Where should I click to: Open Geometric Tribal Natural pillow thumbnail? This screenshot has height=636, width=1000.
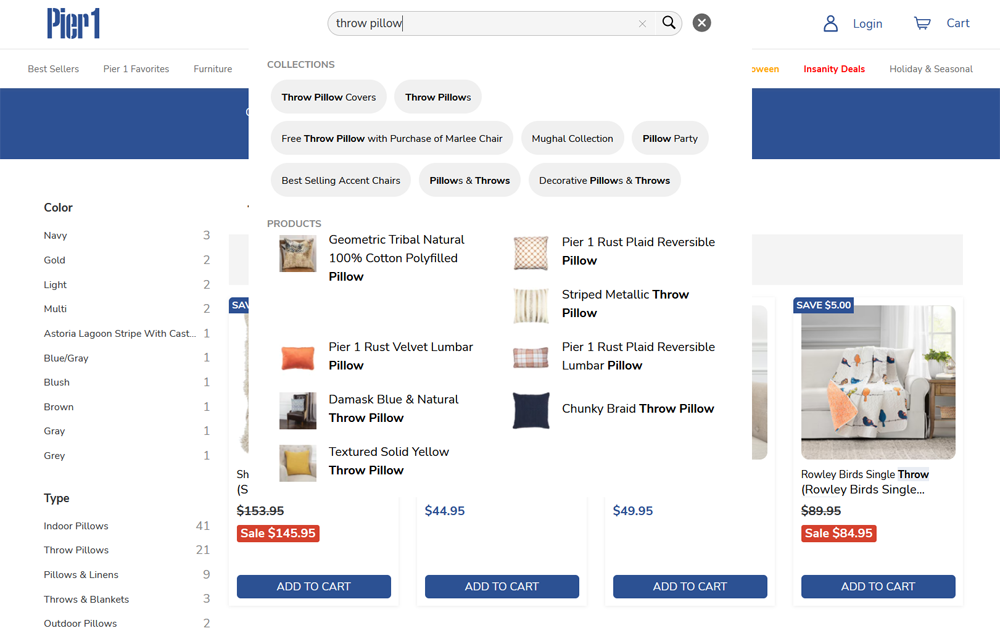(297, 254)
